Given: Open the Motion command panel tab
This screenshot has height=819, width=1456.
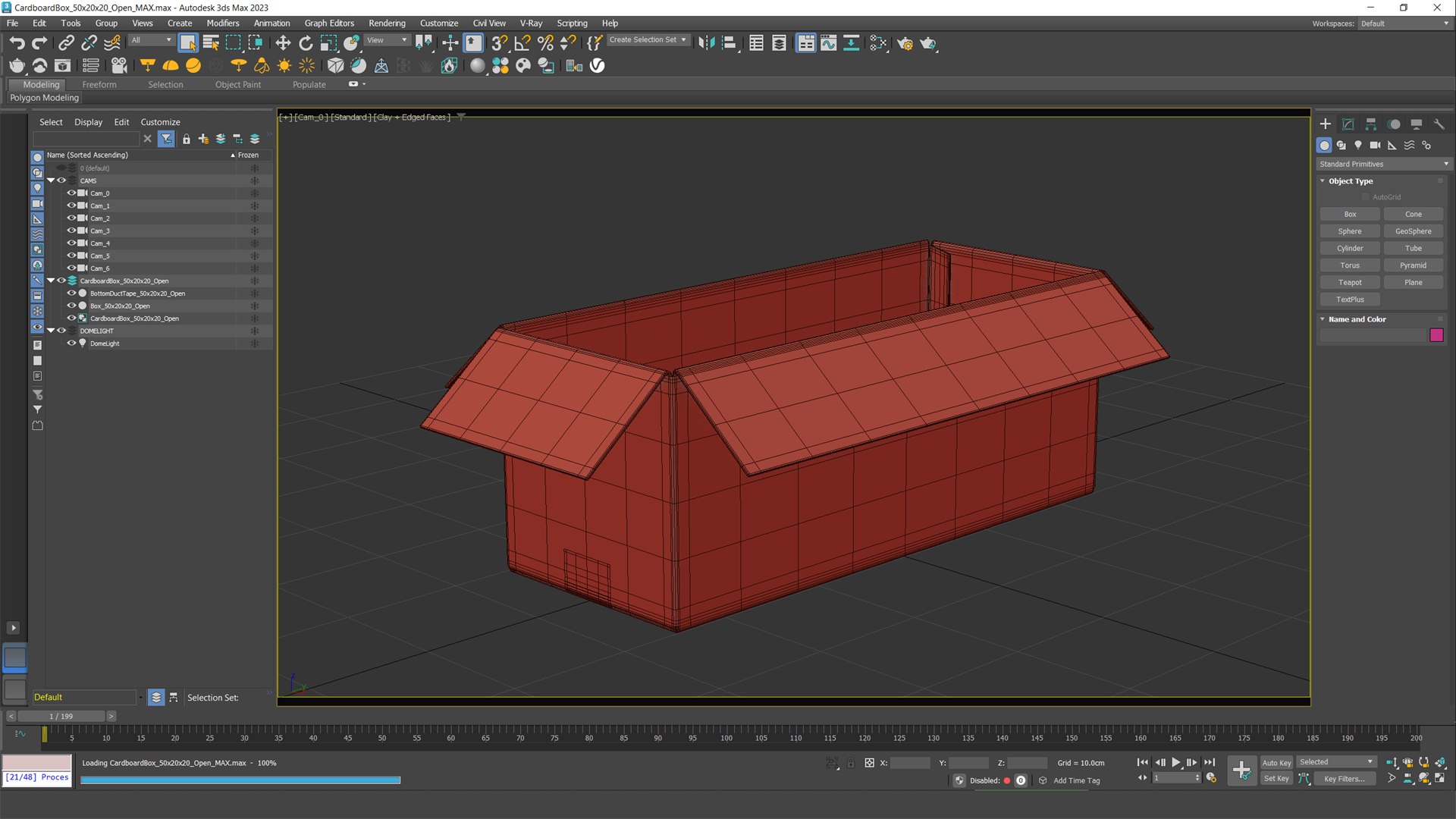Looking at the screenshot, I should (x=1394, y=124).
